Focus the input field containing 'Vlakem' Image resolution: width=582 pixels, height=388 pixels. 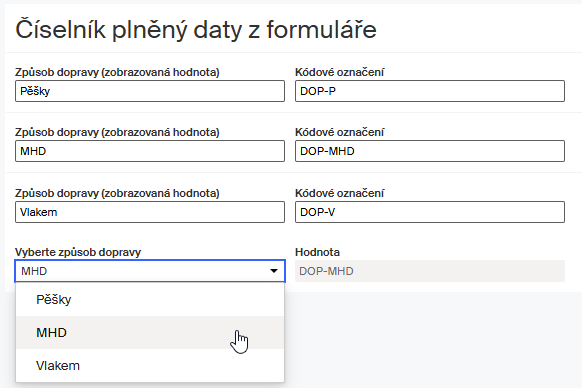pos(150,212)
